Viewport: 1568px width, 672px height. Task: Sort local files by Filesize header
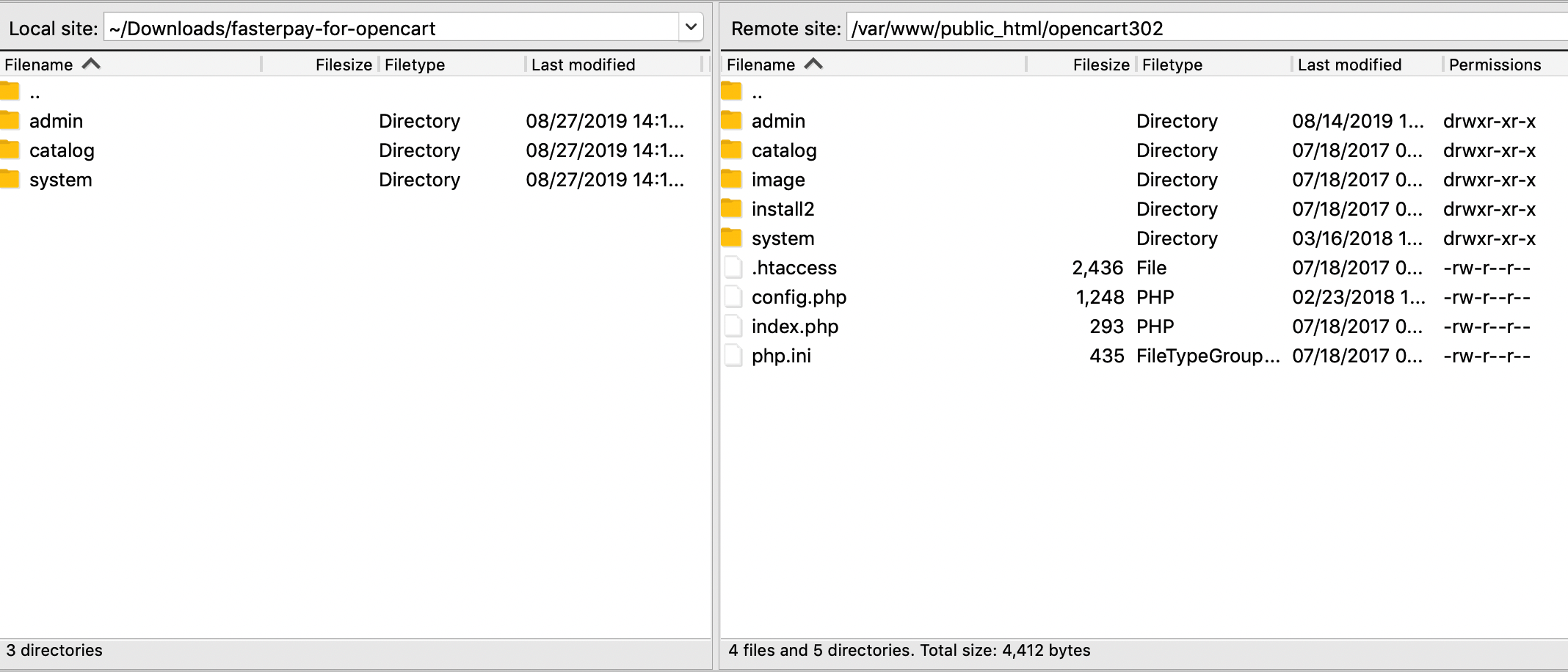click(320, 65)
